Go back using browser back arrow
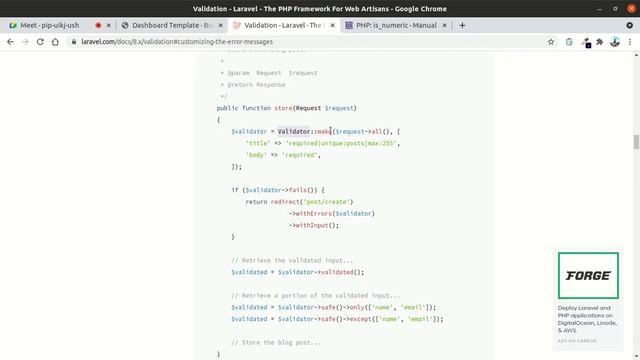Screen dimensions: 640x360 (x=10, y=42)
